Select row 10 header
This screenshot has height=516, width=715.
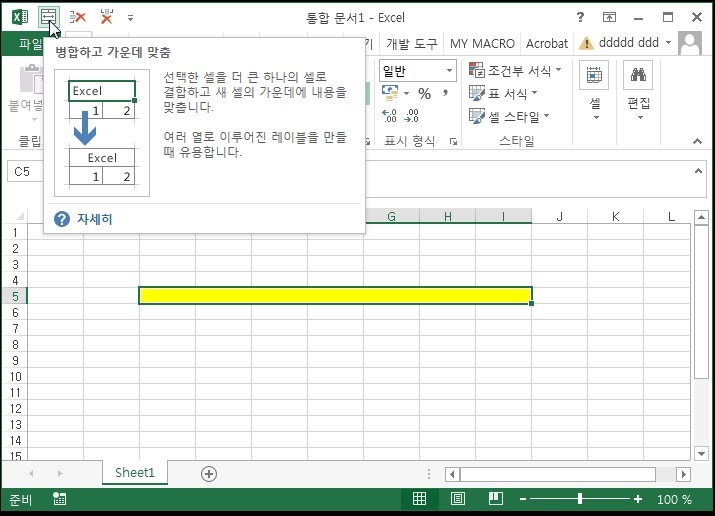(15, 377)
